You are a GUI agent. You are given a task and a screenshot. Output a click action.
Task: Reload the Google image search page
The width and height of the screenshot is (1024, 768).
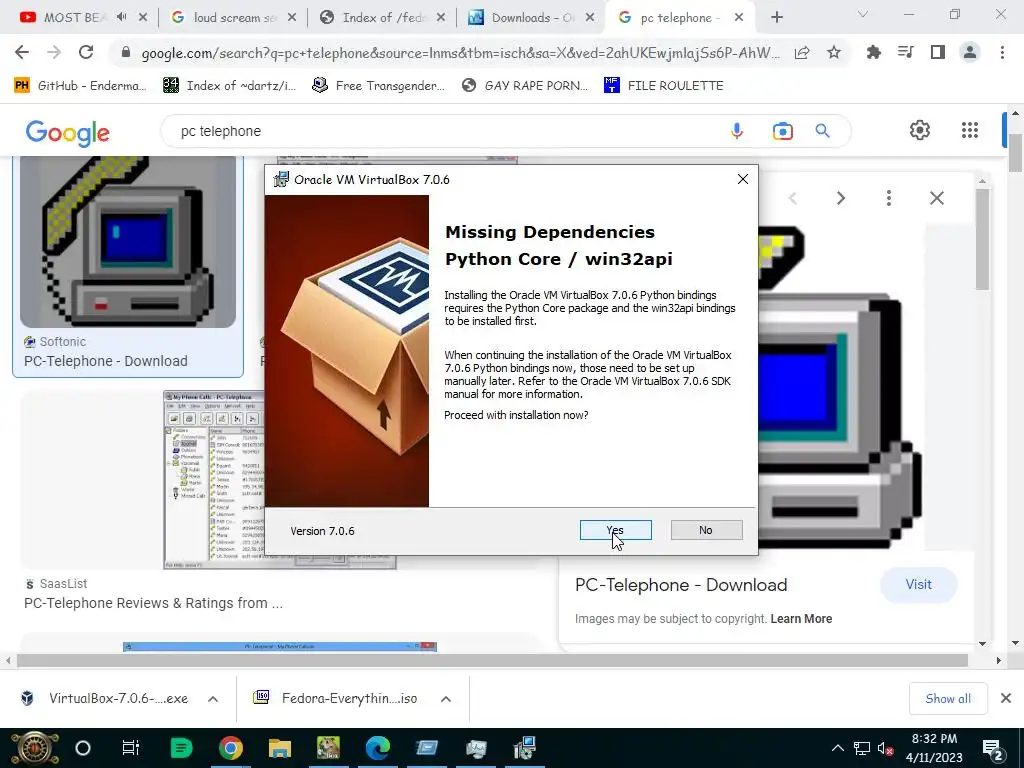point(86,53)
